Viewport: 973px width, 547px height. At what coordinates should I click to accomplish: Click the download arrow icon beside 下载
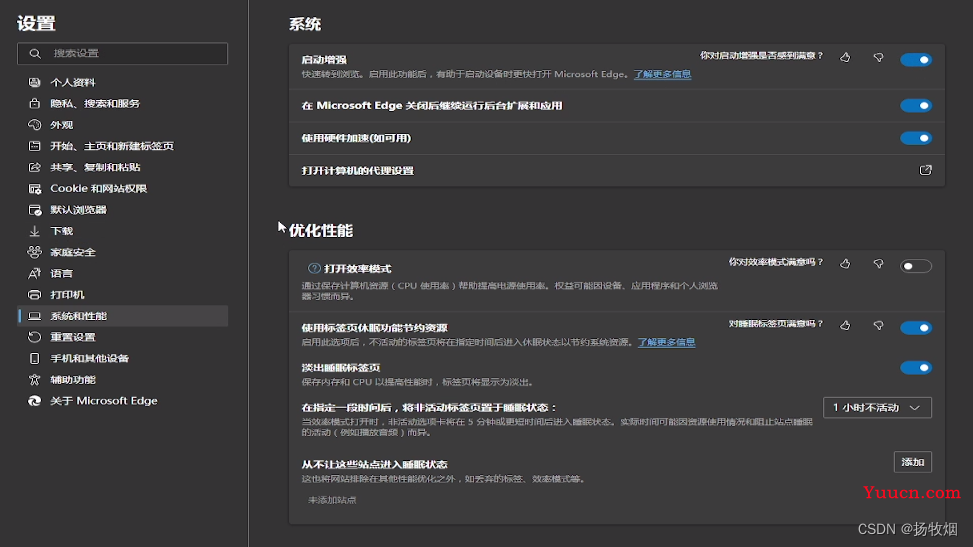(35, 231)
